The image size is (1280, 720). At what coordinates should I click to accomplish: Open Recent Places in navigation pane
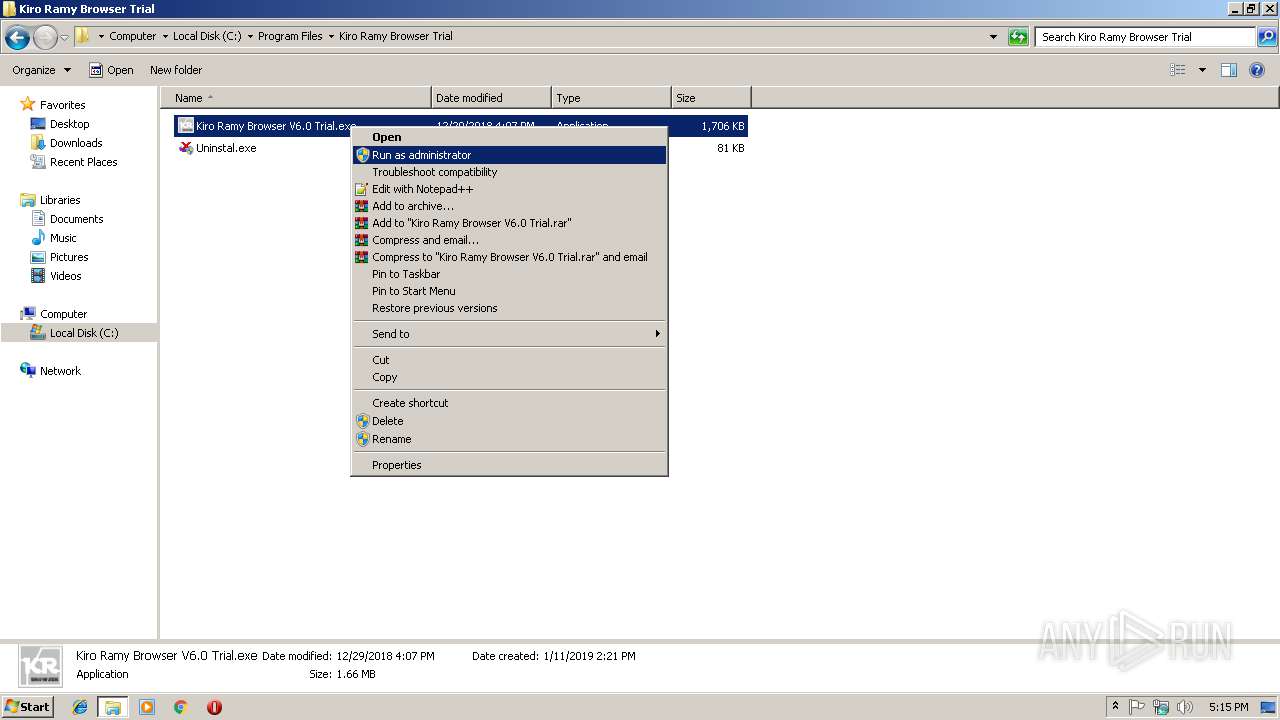click(x=83, y=162)
